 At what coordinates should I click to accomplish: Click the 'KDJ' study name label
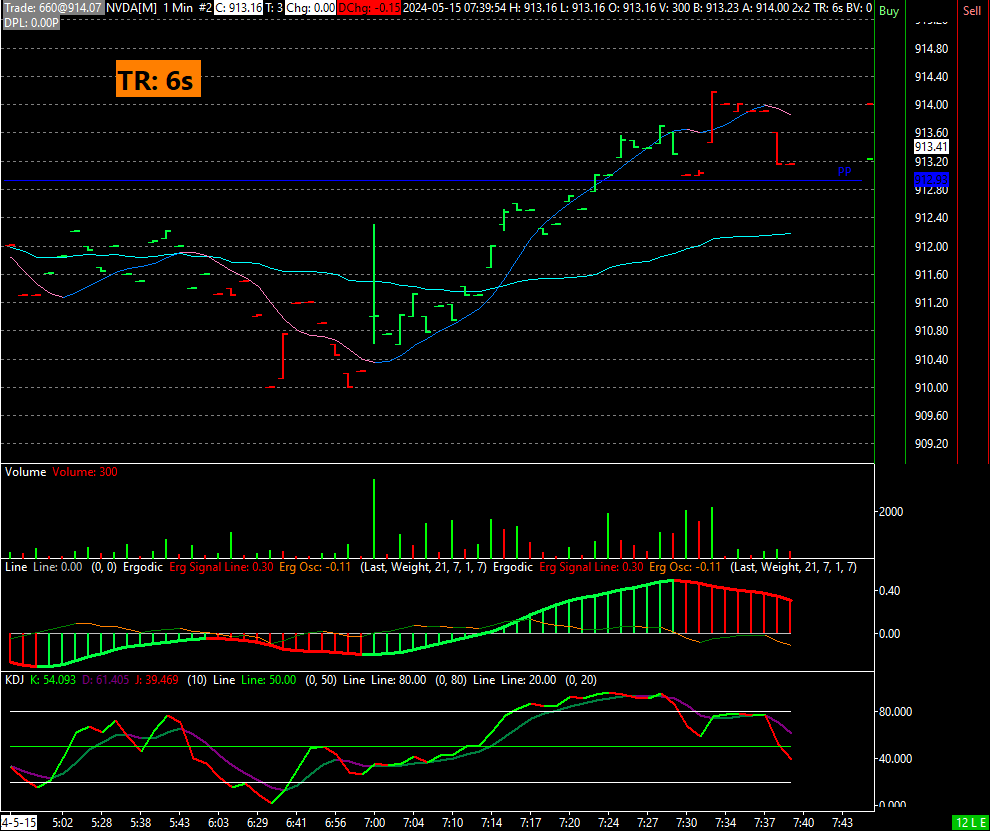tap(15, 680)
